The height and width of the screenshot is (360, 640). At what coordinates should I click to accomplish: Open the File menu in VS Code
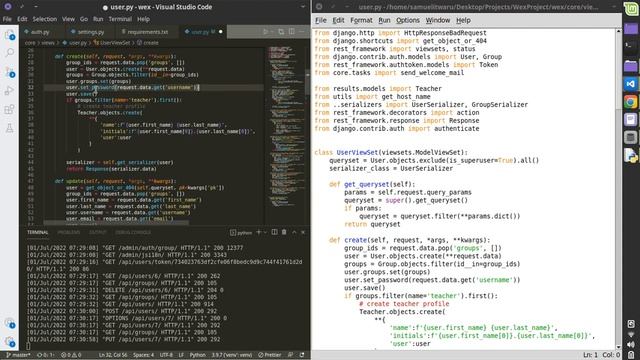point(7,19)
